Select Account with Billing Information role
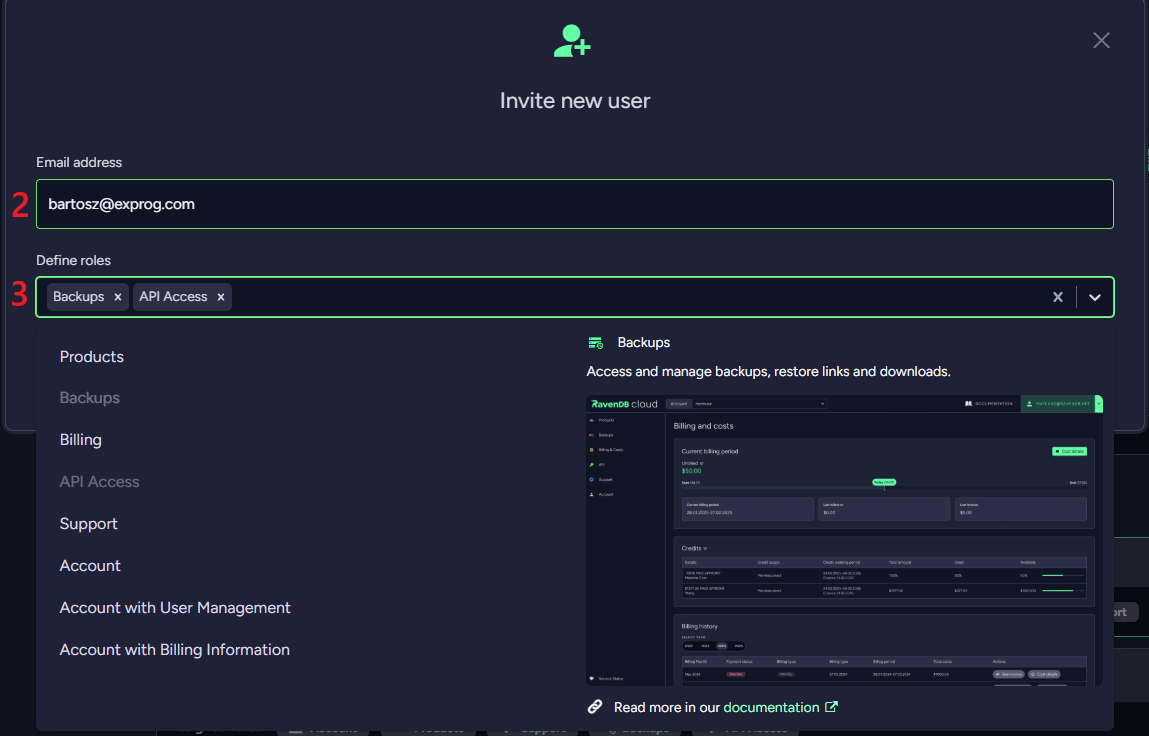The width and height of the screenshot is (1149, 736). click(175, 650)
